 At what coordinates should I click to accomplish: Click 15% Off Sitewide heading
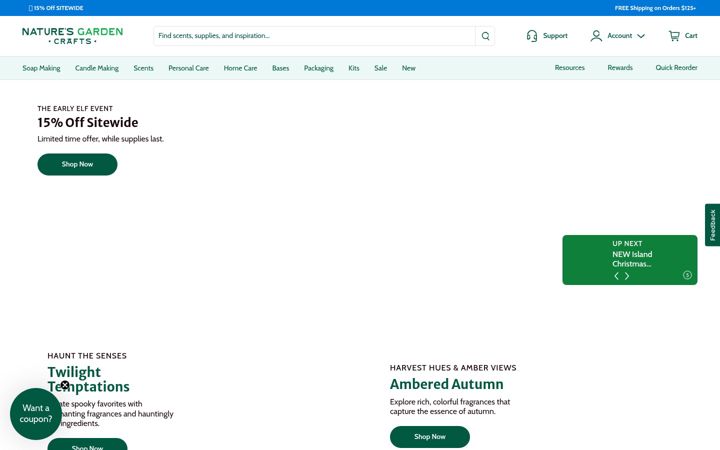[88, 123]
